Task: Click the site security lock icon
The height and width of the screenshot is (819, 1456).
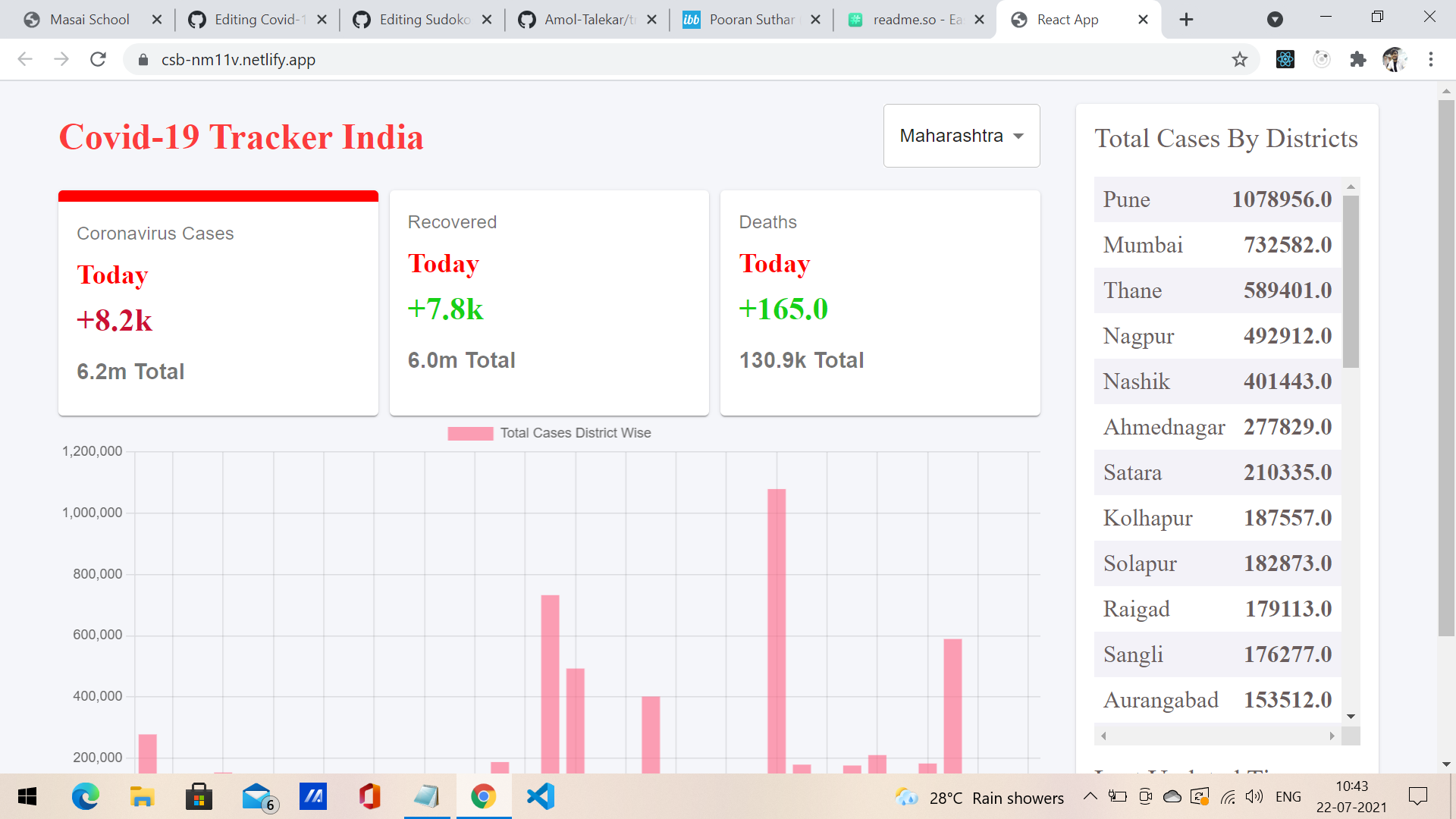Action: tap(143, 59)
